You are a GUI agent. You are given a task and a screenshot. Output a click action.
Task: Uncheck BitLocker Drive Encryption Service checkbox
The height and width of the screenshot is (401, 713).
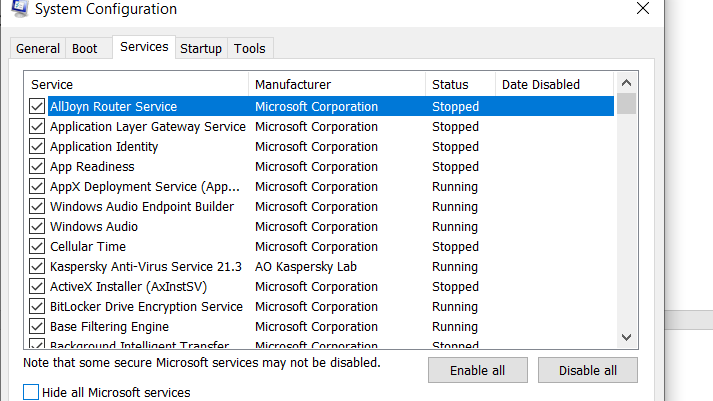[37, 306]
